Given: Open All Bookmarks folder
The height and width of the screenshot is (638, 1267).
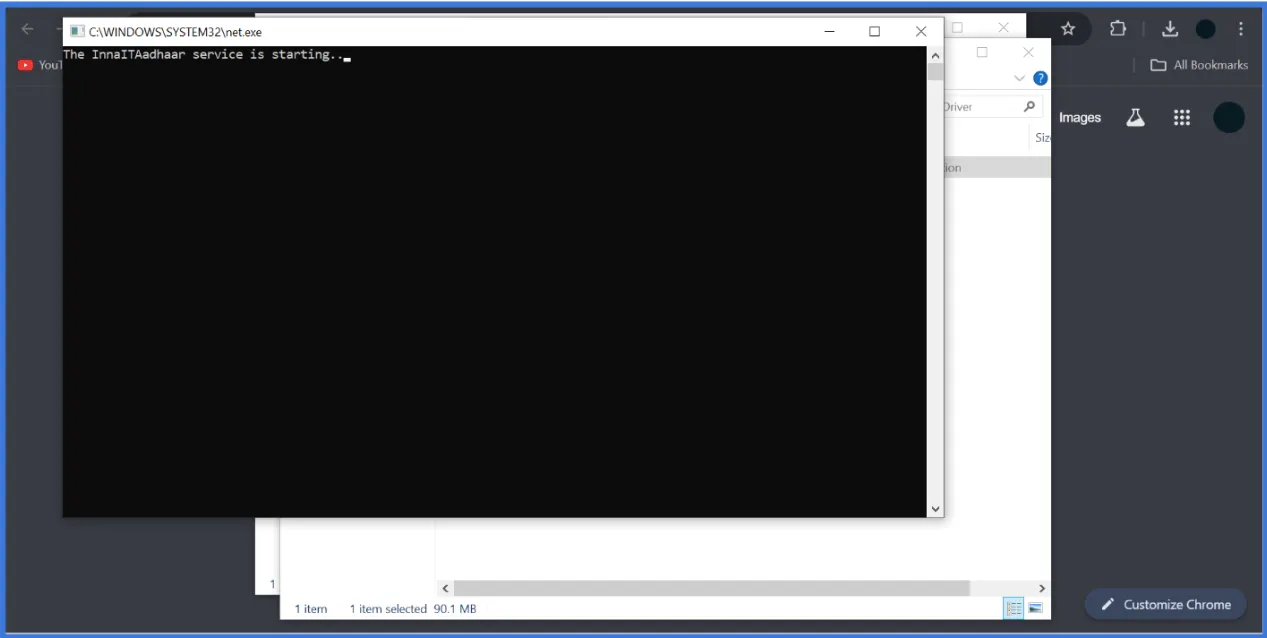Looking at the screenshot, I should [x=1199, y=65].
